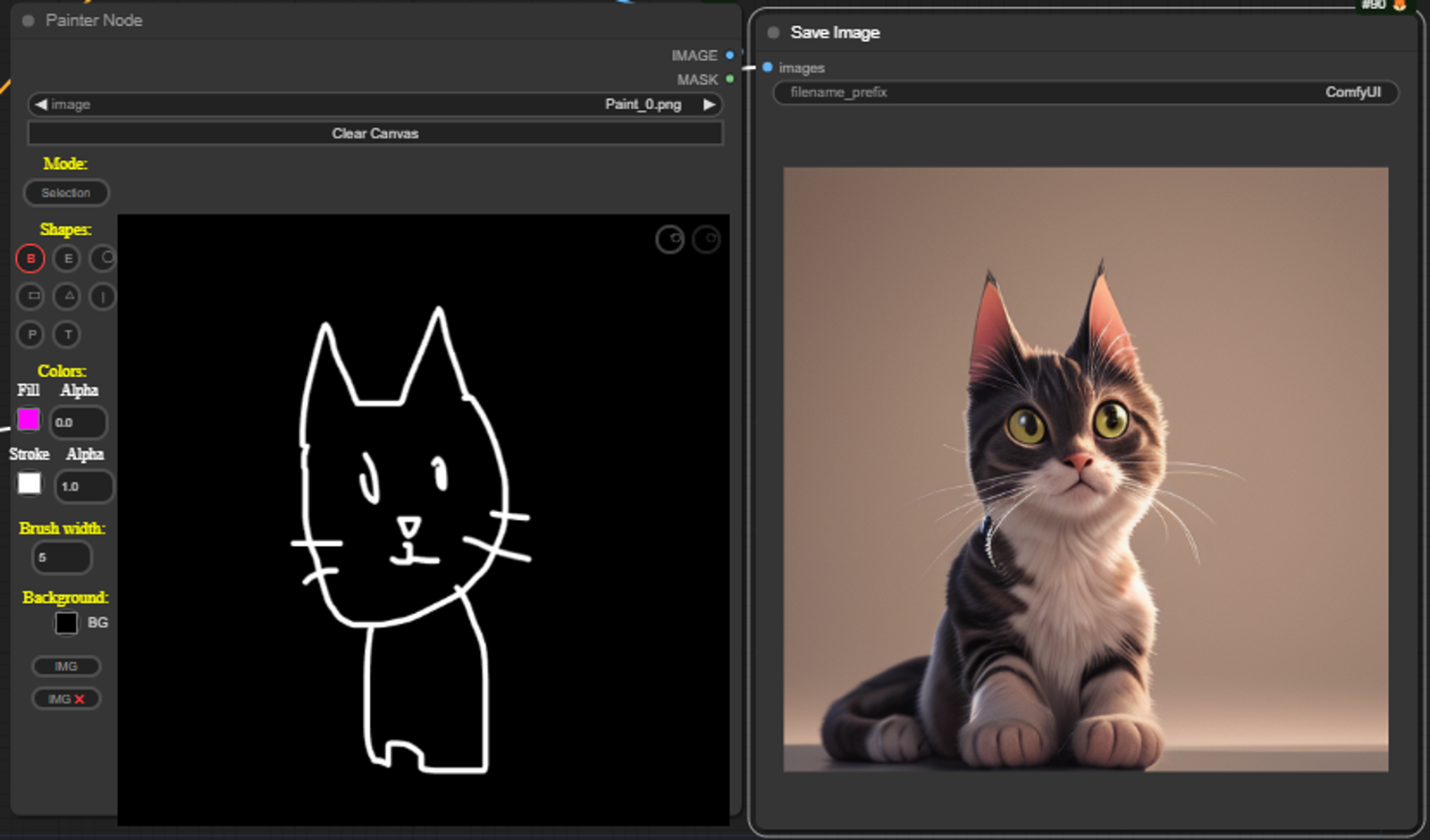Viewport: 1430px width, 840px height.
Task: Click the BG label beside background swatch
Action: coord(97,623)
